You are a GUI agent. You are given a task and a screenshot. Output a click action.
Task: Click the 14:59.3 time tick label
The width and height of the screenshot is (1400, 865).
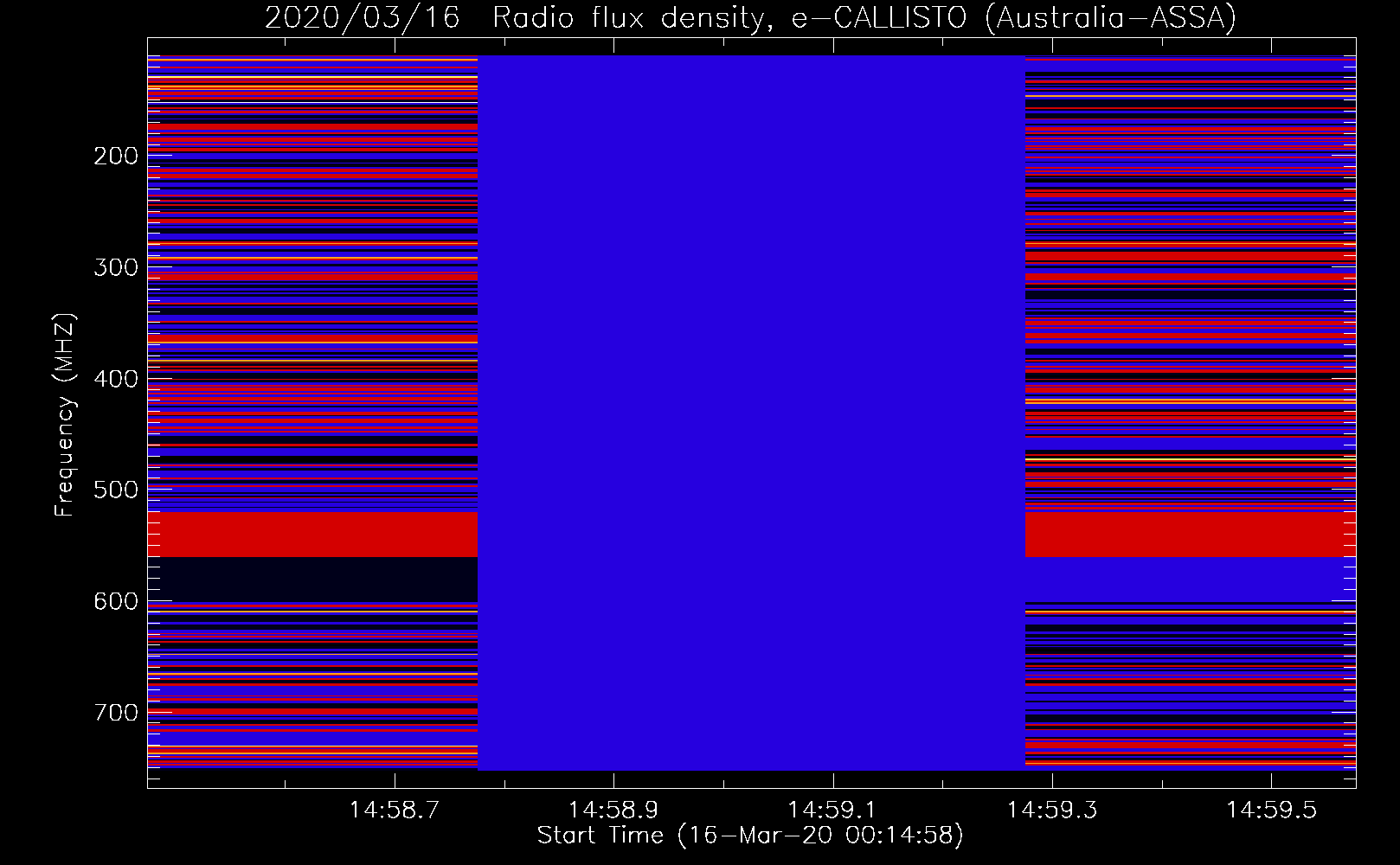point(1052,810)
